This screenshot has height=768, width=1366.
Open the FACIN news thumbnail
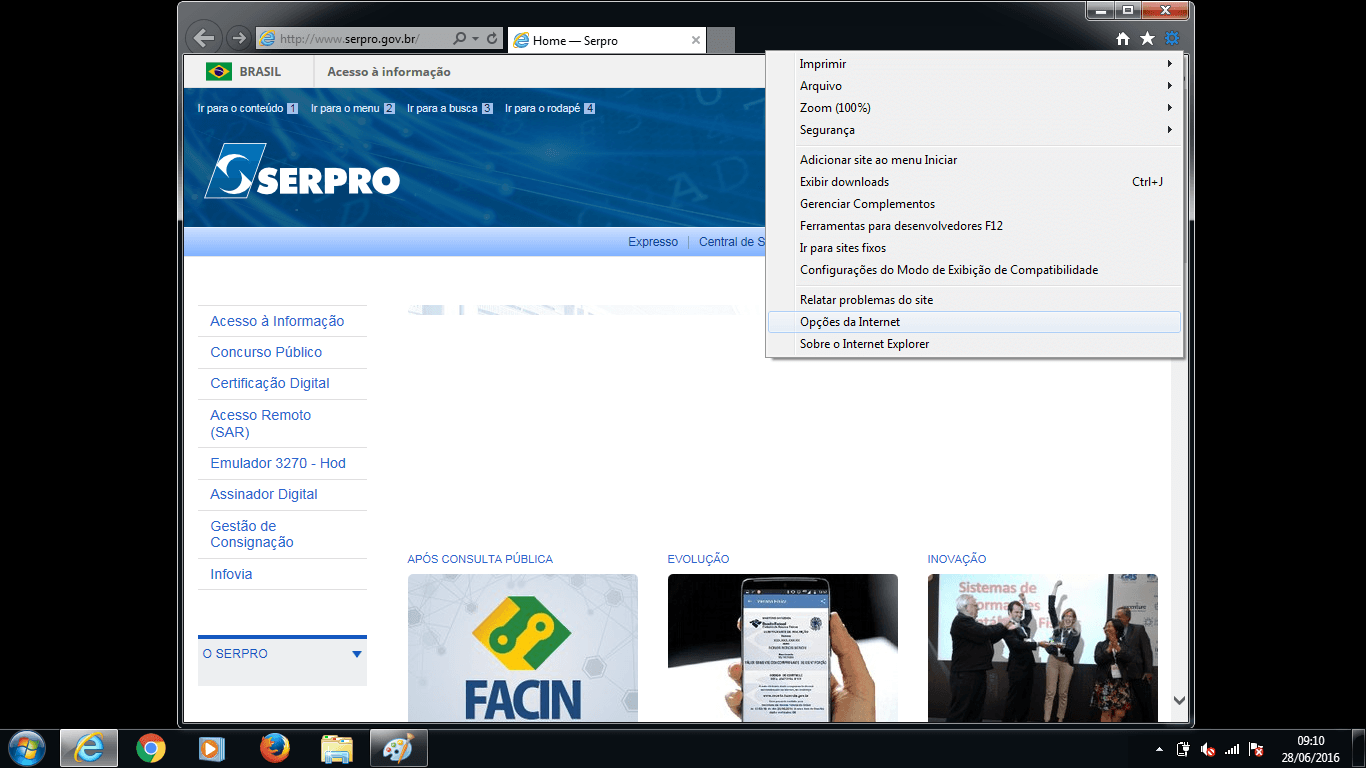[523, 648]
